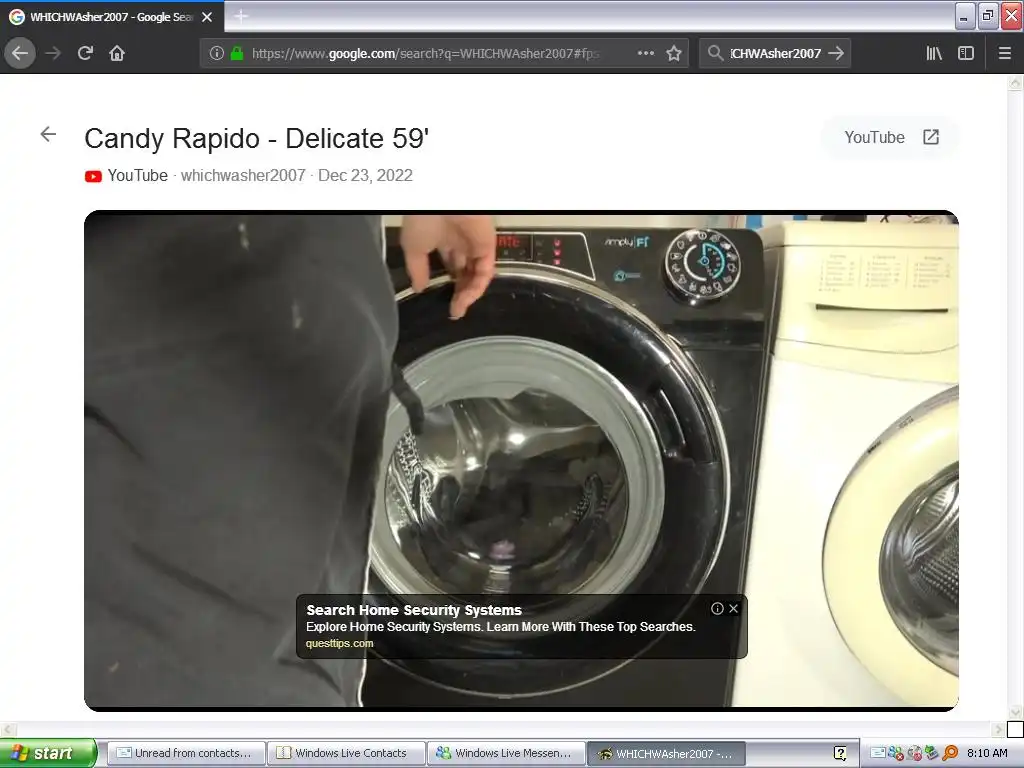This screenshot has width=1024, height=768.
Task: Close the WHICHWAsher2007 Google Search tab
Action: (207, 17)
